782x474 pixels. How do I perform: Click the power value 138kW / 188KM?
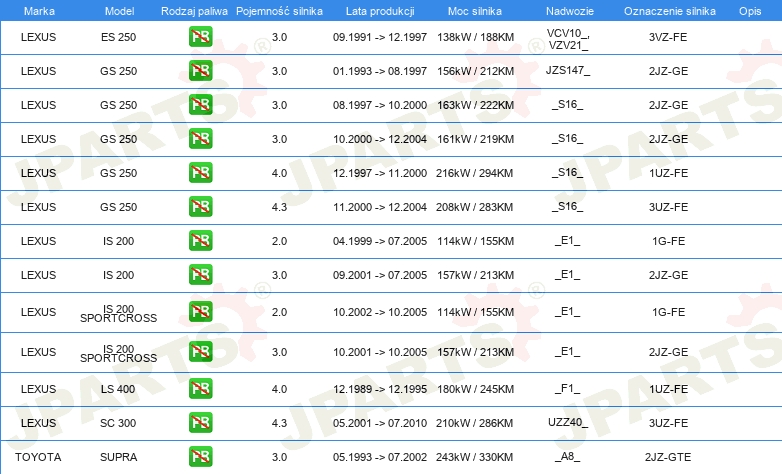475,37
